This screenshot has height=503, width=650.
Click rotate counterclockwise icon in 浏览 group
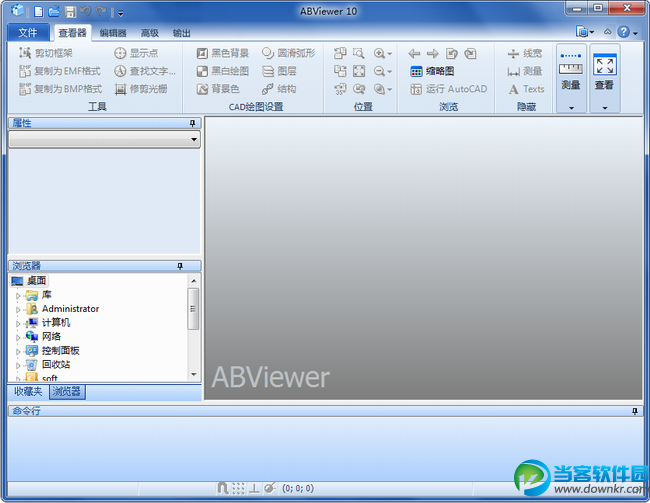pyautogui.click(x=451, y=53)
